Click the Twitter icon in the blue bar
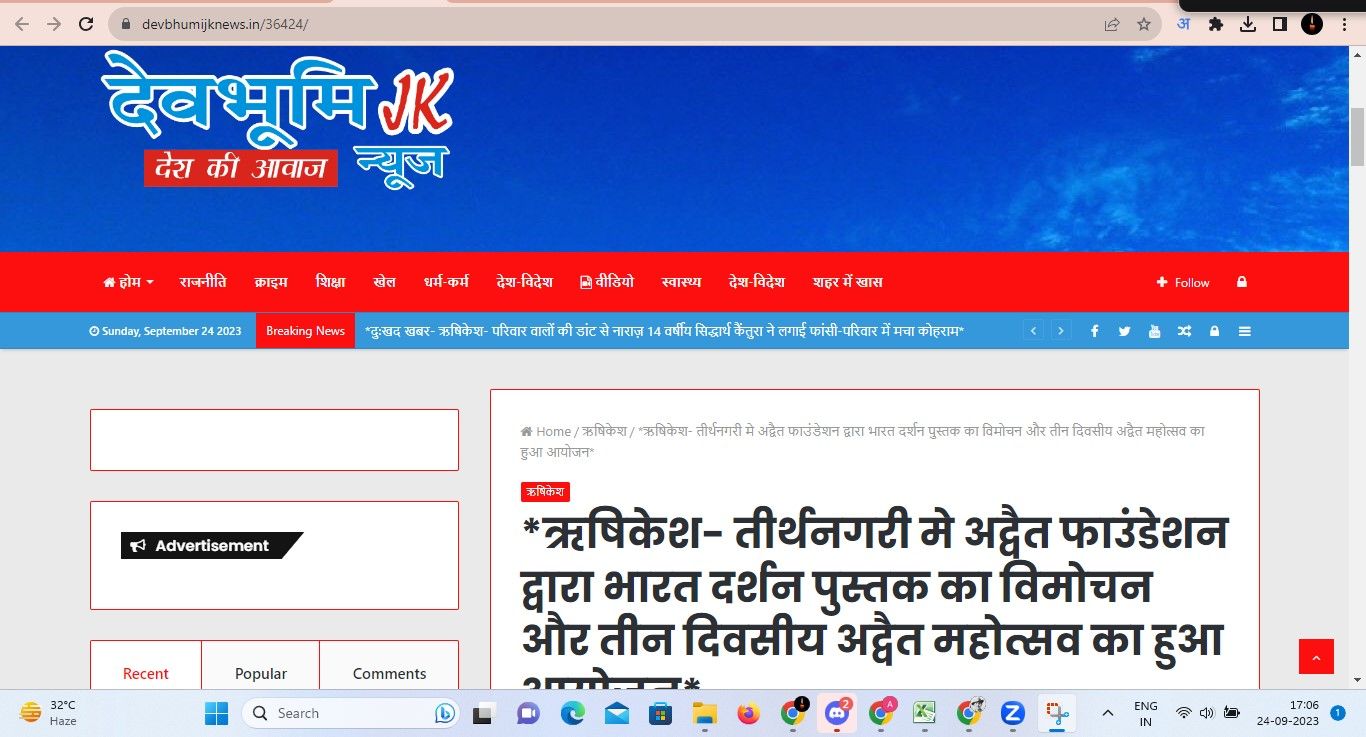 click(x=1124, y=331)
